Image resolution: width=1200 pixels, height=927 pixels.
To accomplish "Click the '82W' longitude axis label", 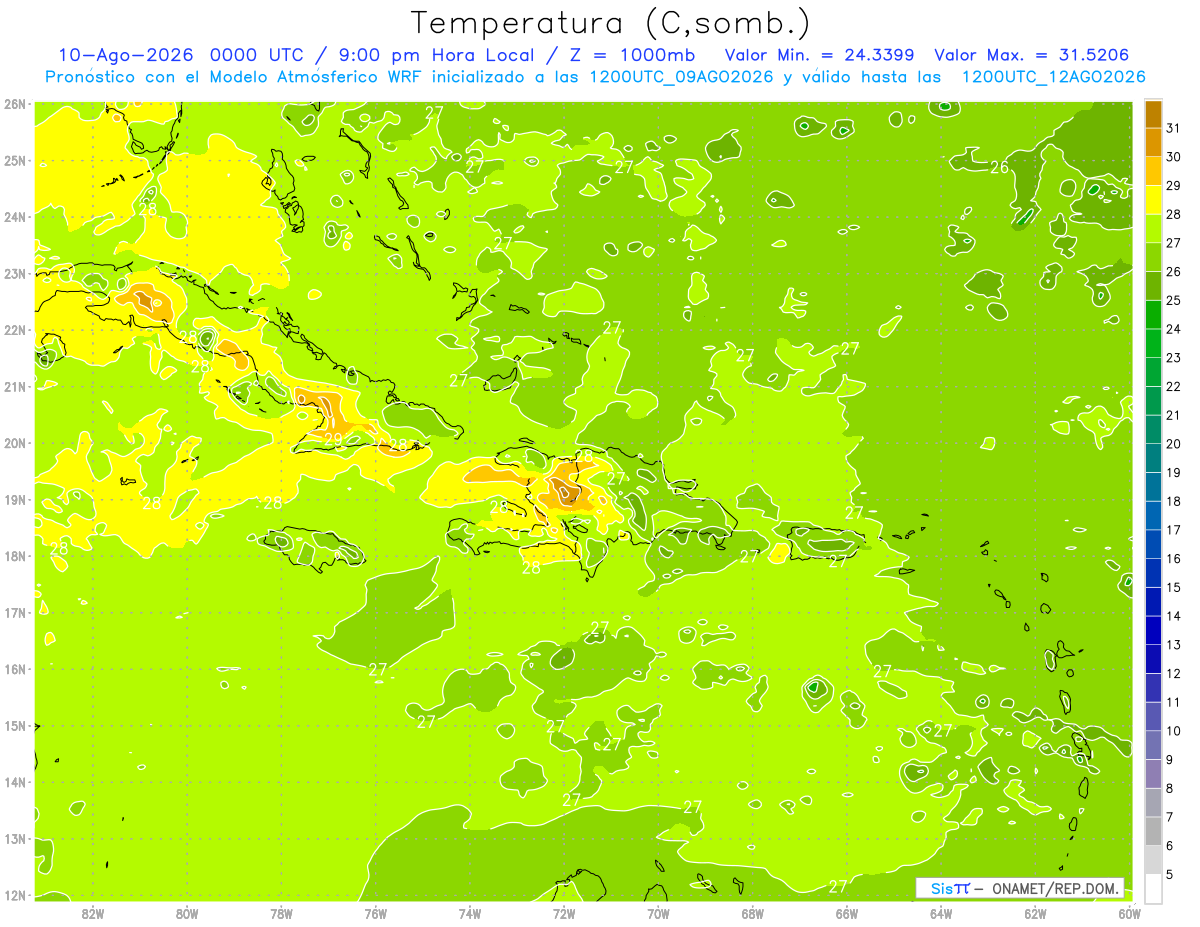I will tap(93, 913).
